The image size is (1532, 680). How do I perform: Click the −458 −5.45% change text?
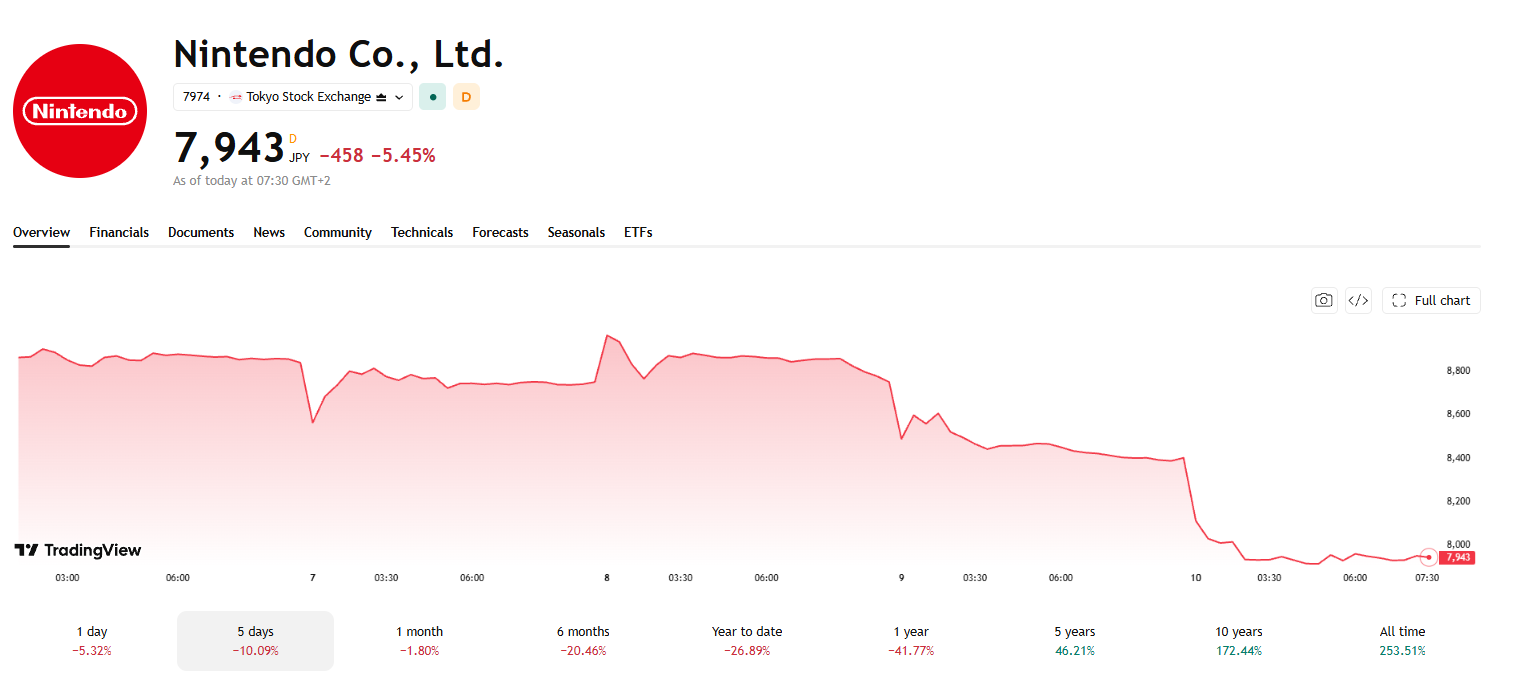point(377,155)
